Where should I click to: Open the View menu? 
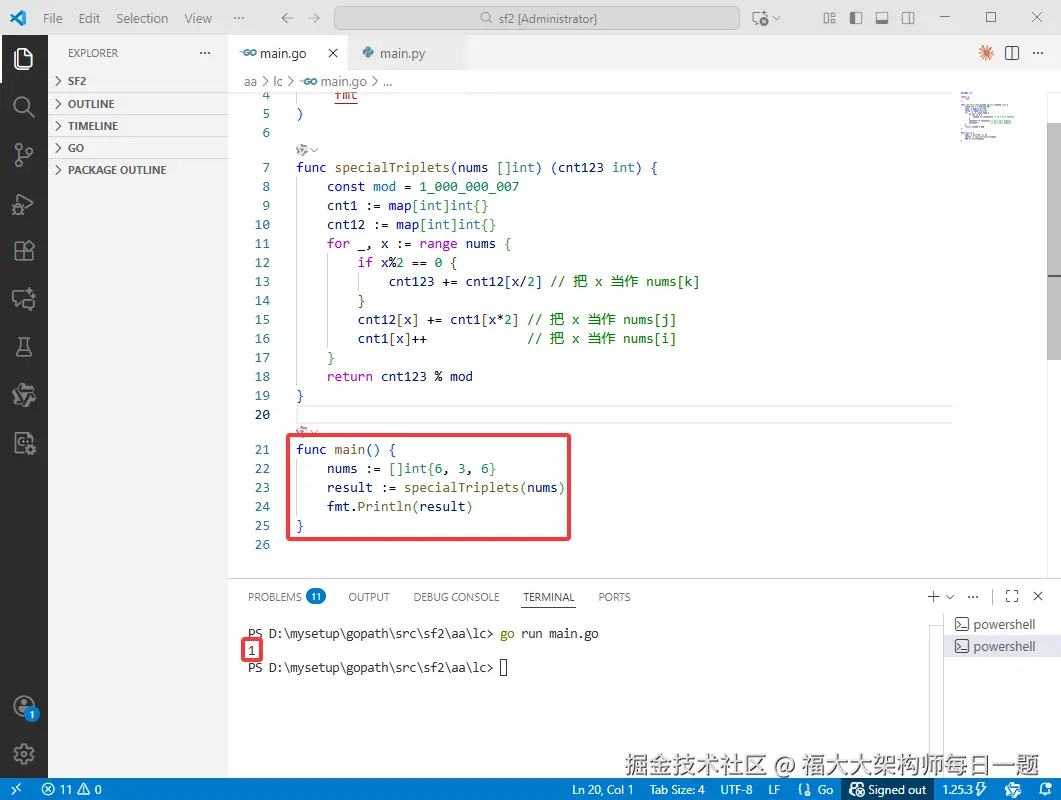198,18
